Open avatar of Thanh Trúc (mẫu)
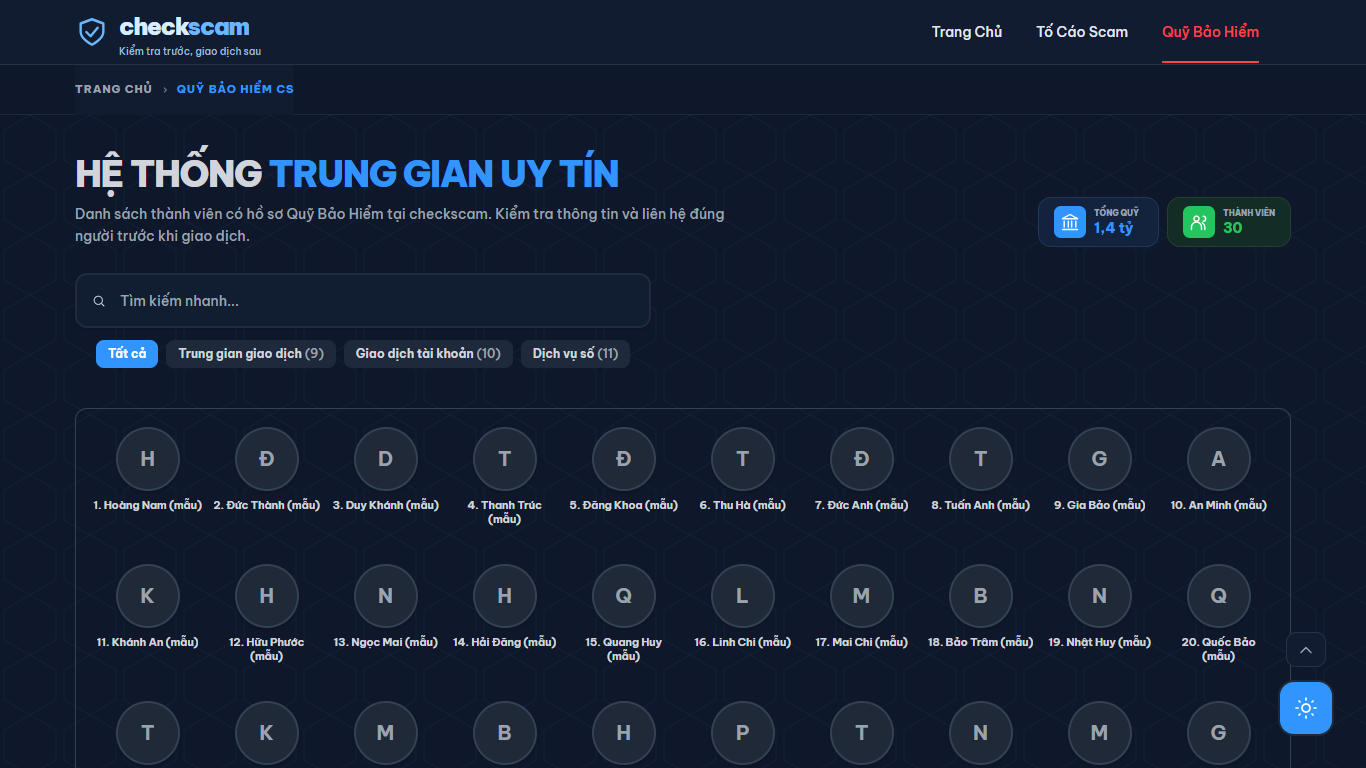Screen dimensions: 1366x768 pyautogui.click(x=504, y=459)
